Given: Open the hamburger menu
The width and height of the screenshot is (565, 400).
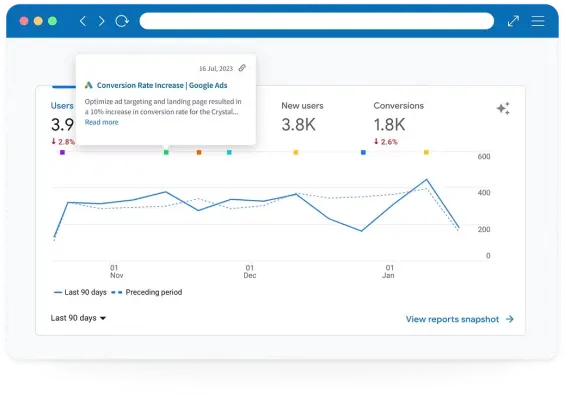Looking at the screenshot, I should pos(538,21).
